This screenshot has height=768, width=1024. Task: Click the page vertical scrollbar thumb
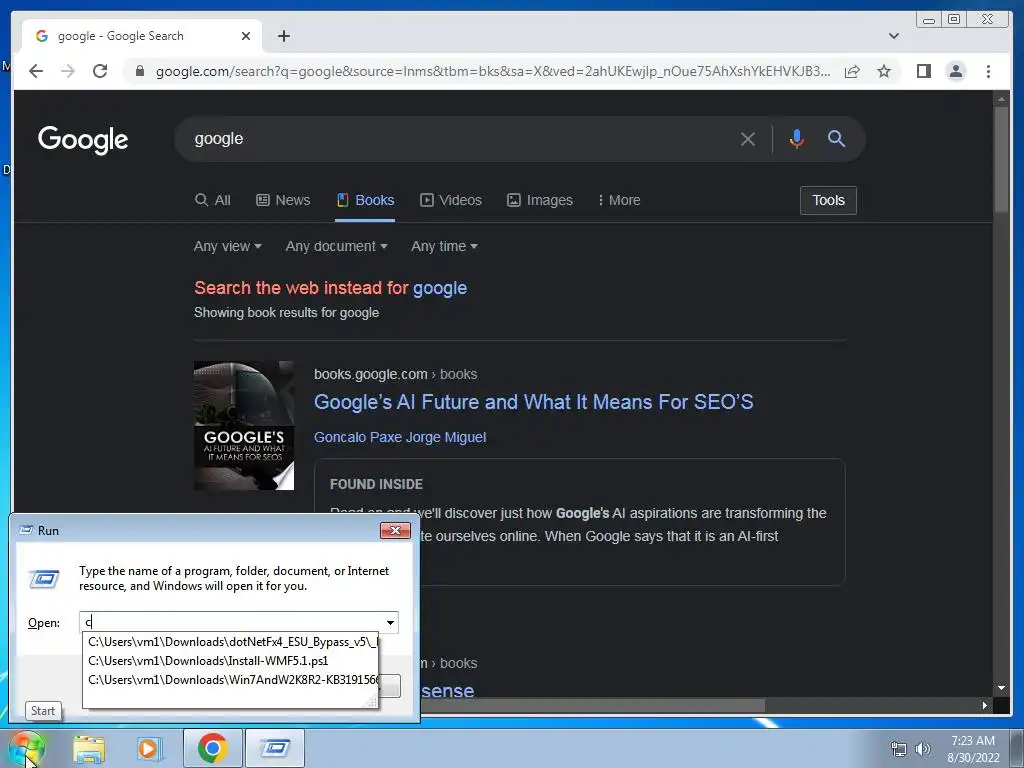[x=1001, y=159]
